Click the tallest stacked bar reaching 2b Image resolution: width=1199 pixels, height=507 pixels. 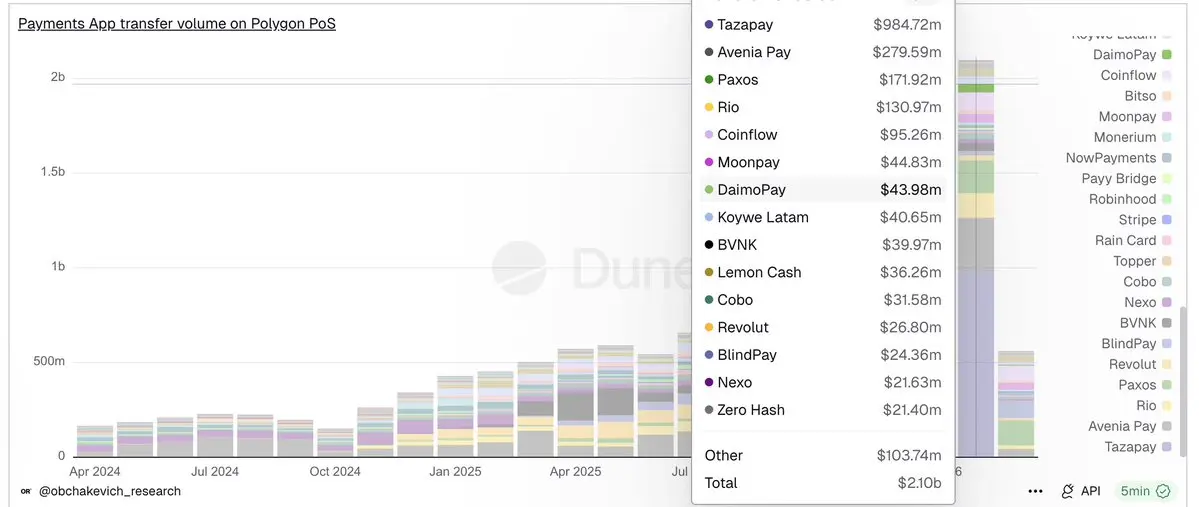[x=975, y=258]
